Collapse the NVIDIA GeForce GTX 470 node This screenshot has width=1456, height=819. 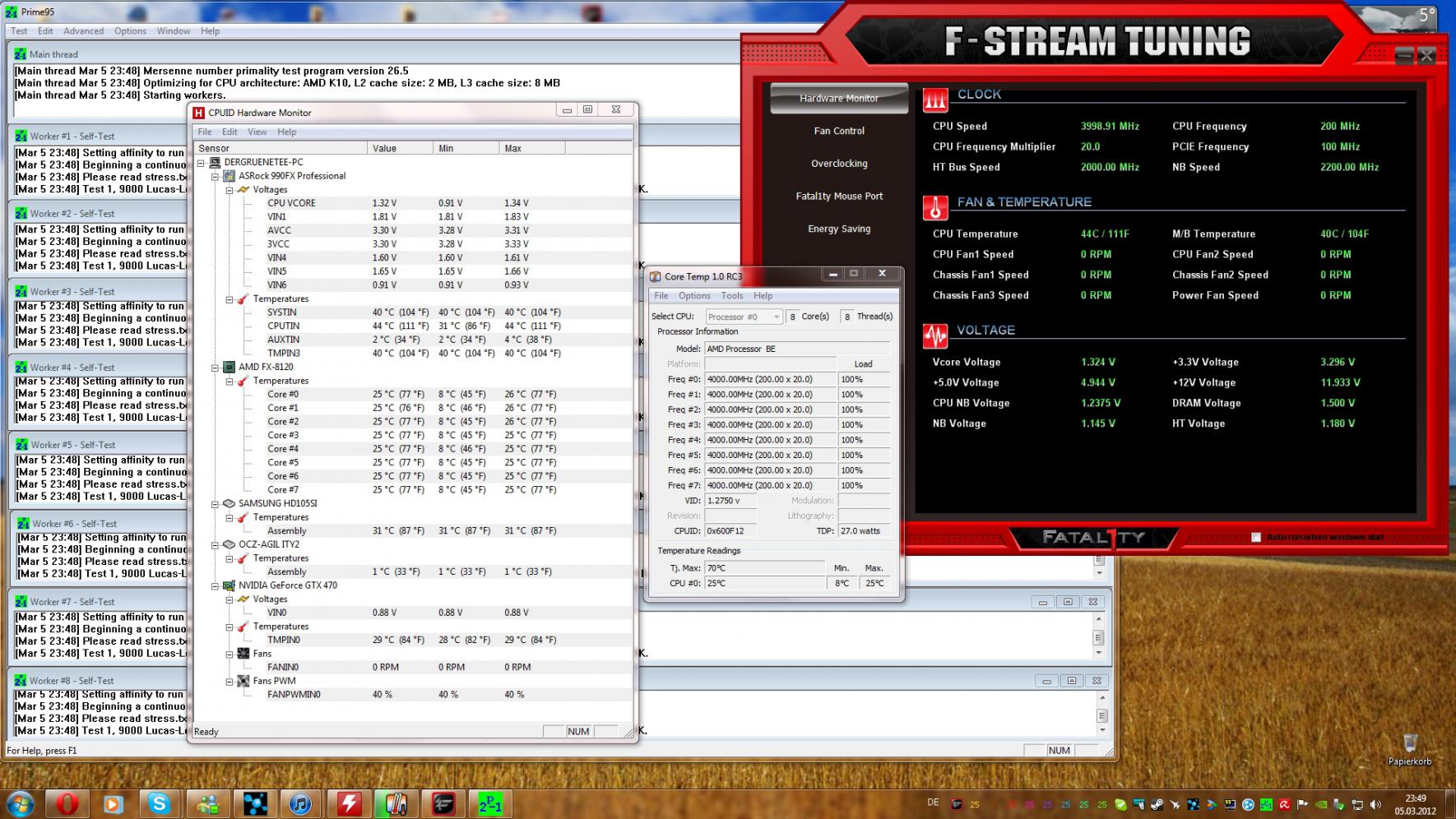[x=216, y=585]
